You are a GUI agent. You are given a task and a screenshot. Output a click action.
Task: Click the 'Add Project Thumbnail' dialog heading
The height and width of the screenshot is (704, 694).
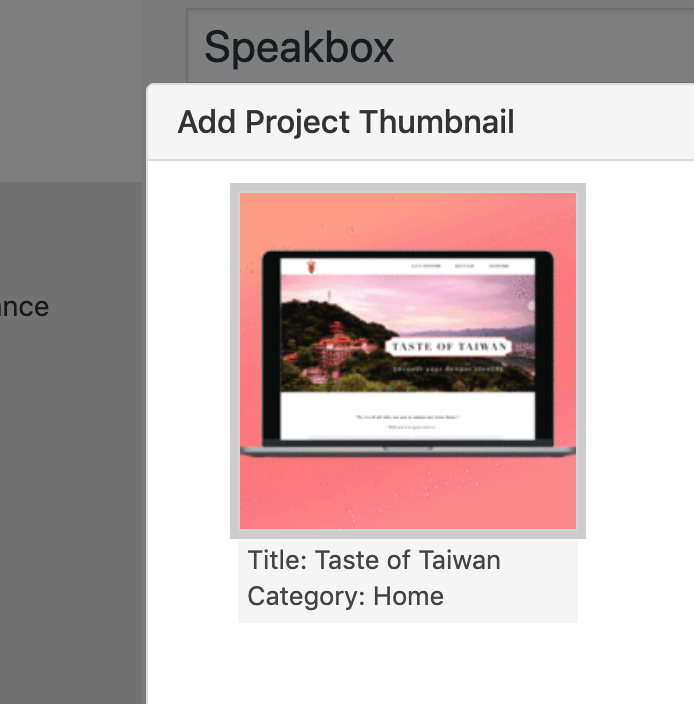click(x=346, y=122)
